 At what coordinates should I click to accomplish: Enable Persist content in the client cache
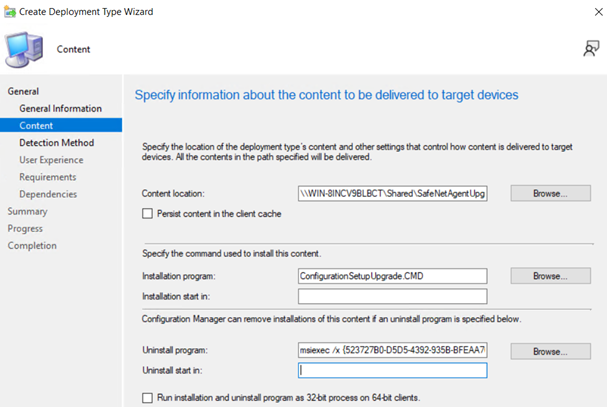(x=148, y=214)
